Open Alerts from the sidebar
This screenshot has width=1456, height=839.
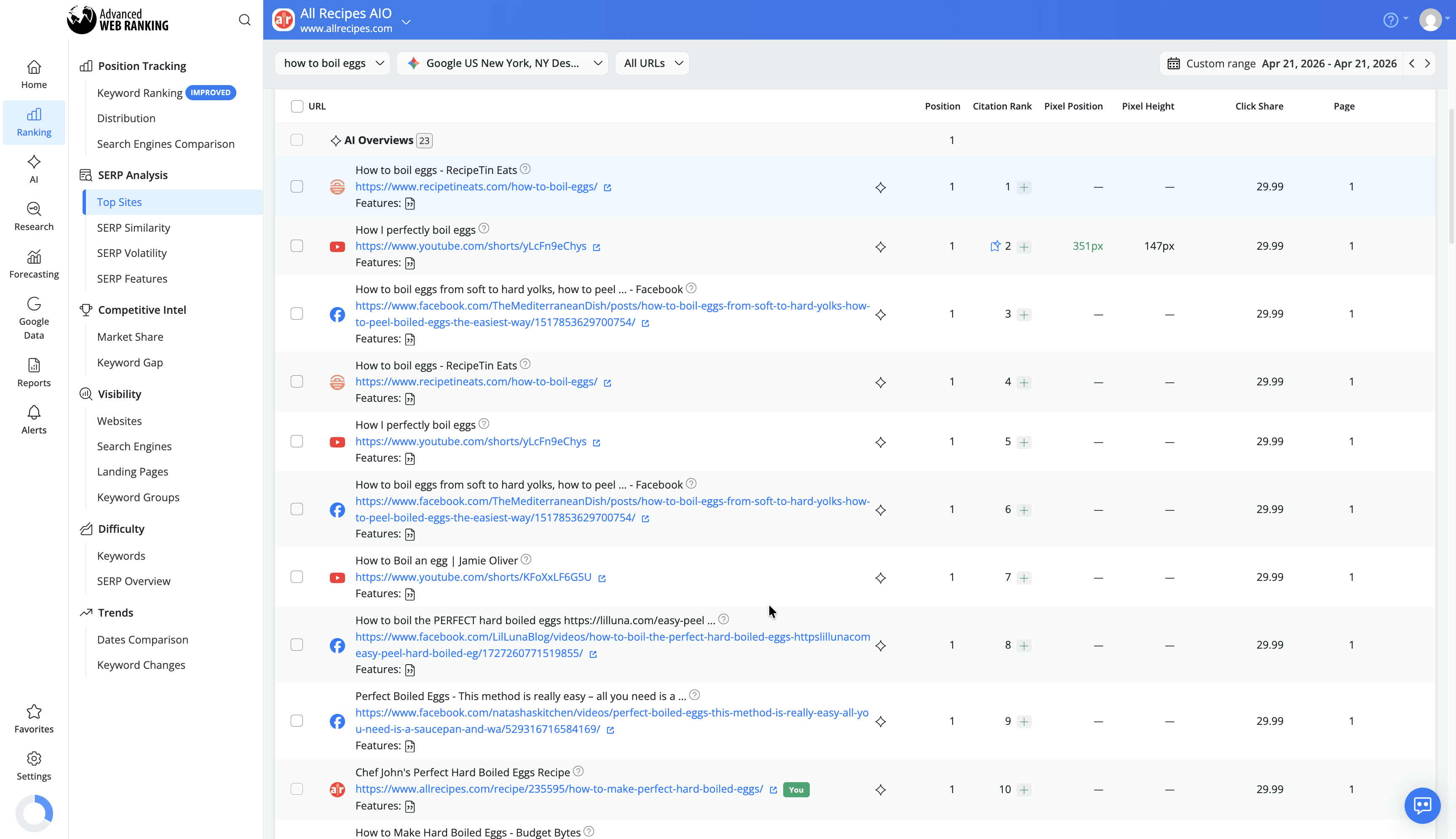(33, 419)
